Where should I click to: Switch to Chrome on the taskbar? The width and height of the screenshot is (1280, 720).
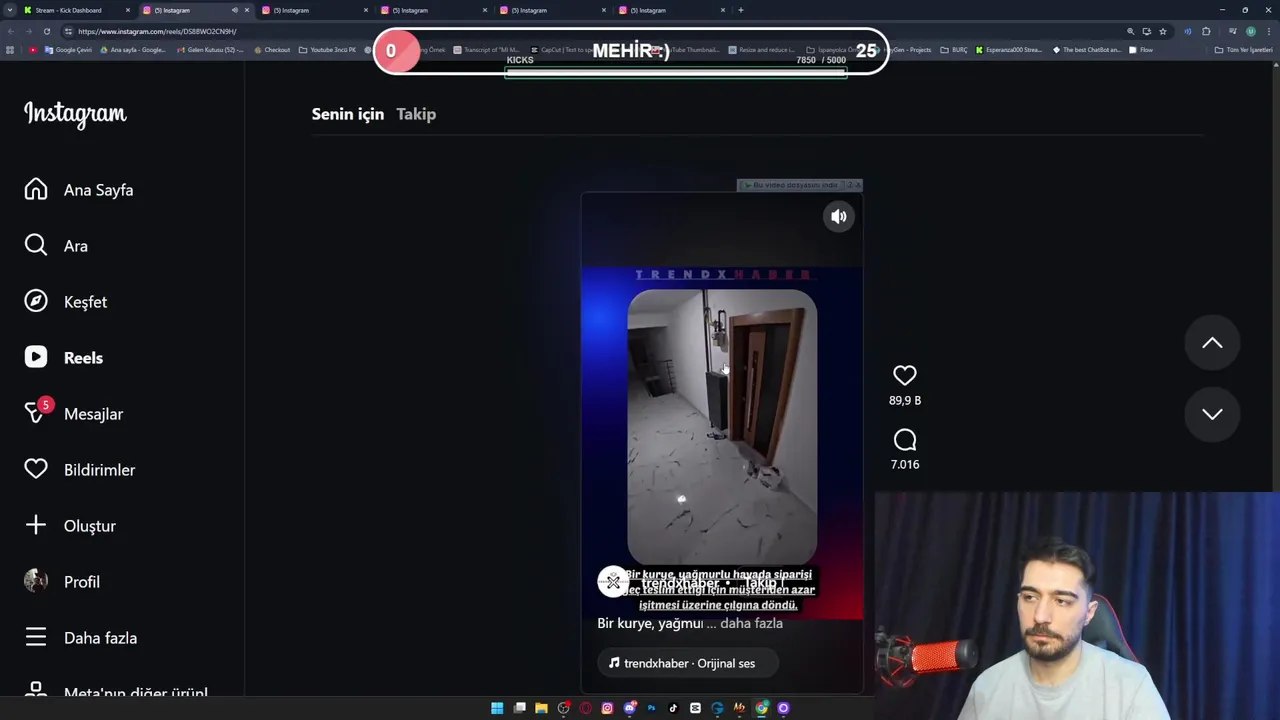point(761,708)
